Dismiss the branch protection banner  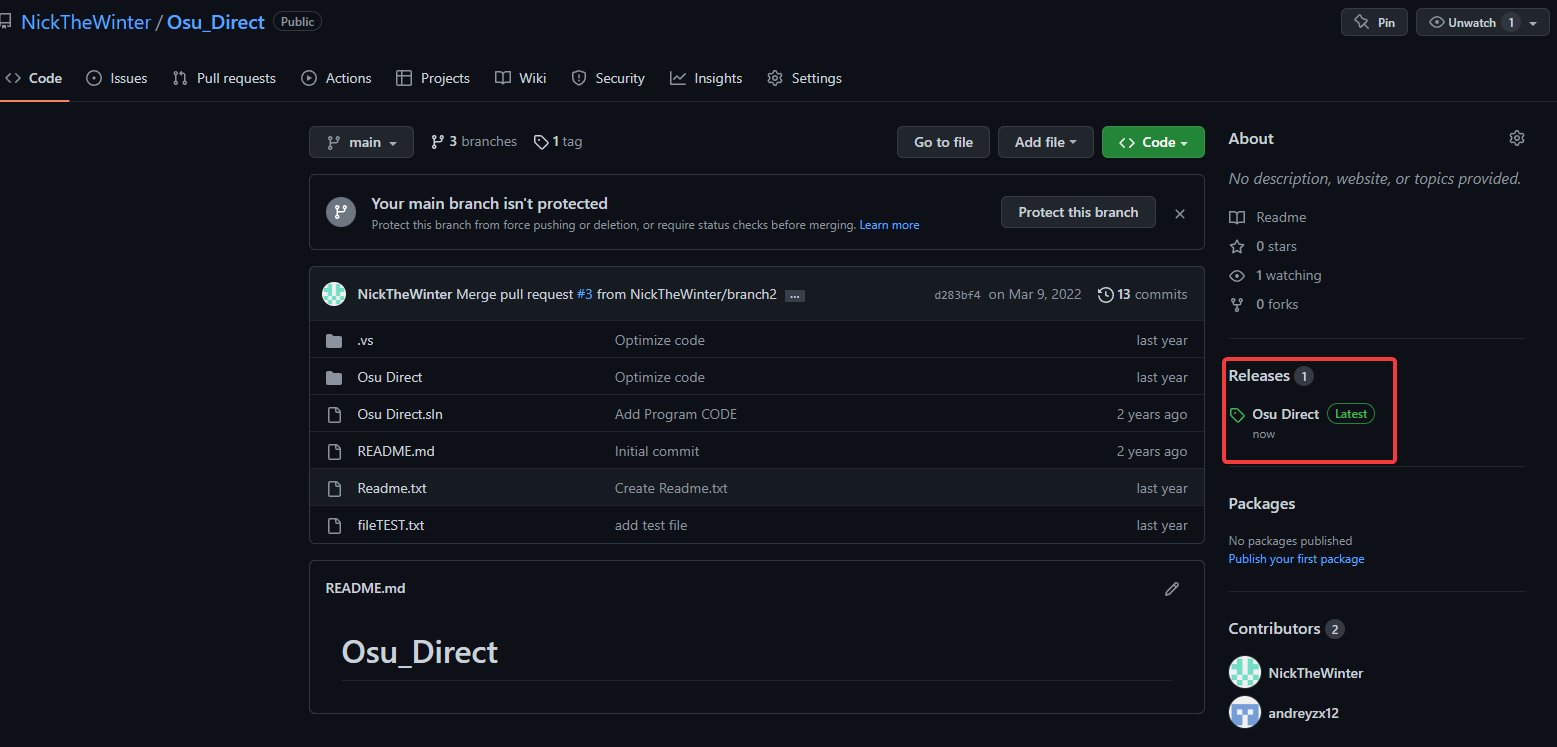click(1179, 212)
